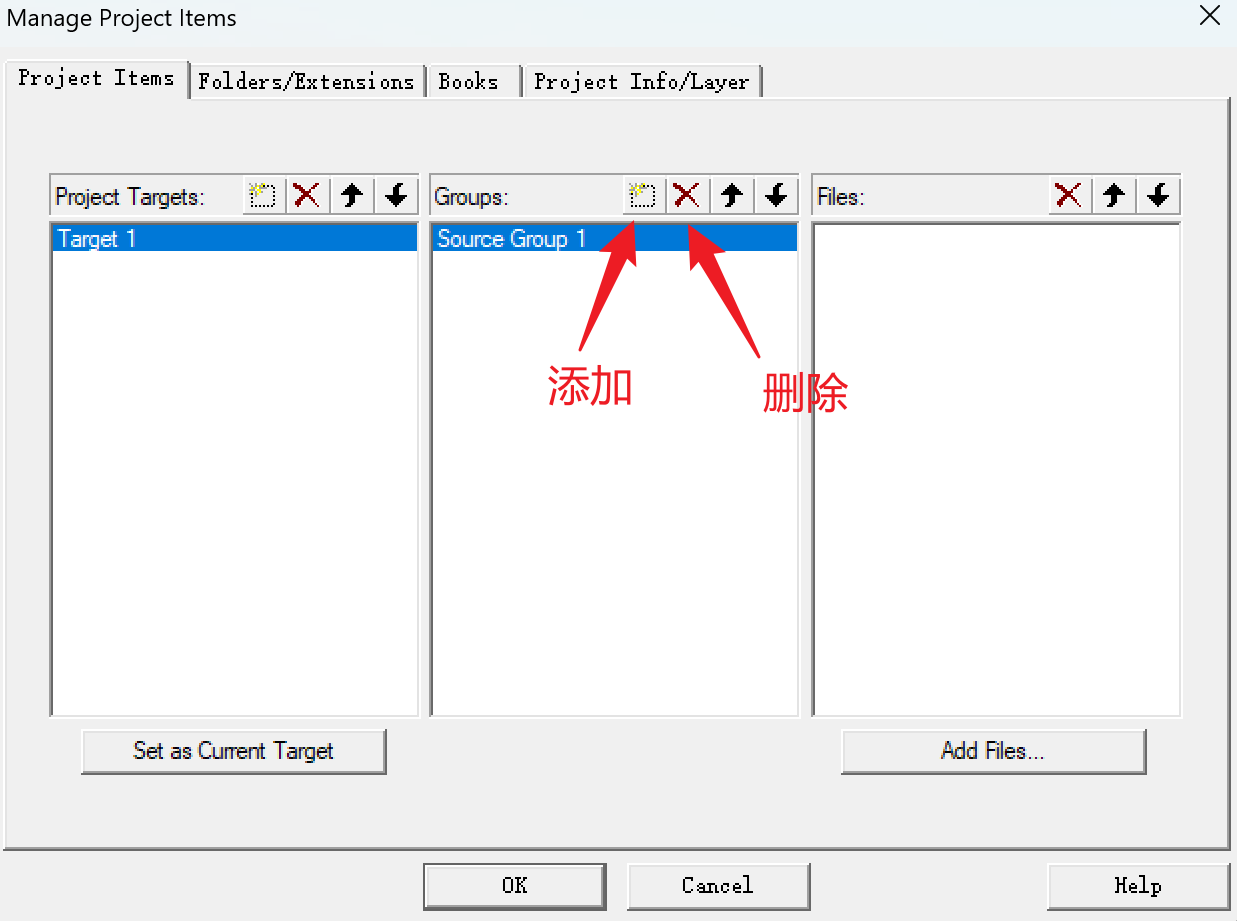Viewport: 1237px width, 921px height.
Task: Move the file up in Files list
Action: point(1114,196)
